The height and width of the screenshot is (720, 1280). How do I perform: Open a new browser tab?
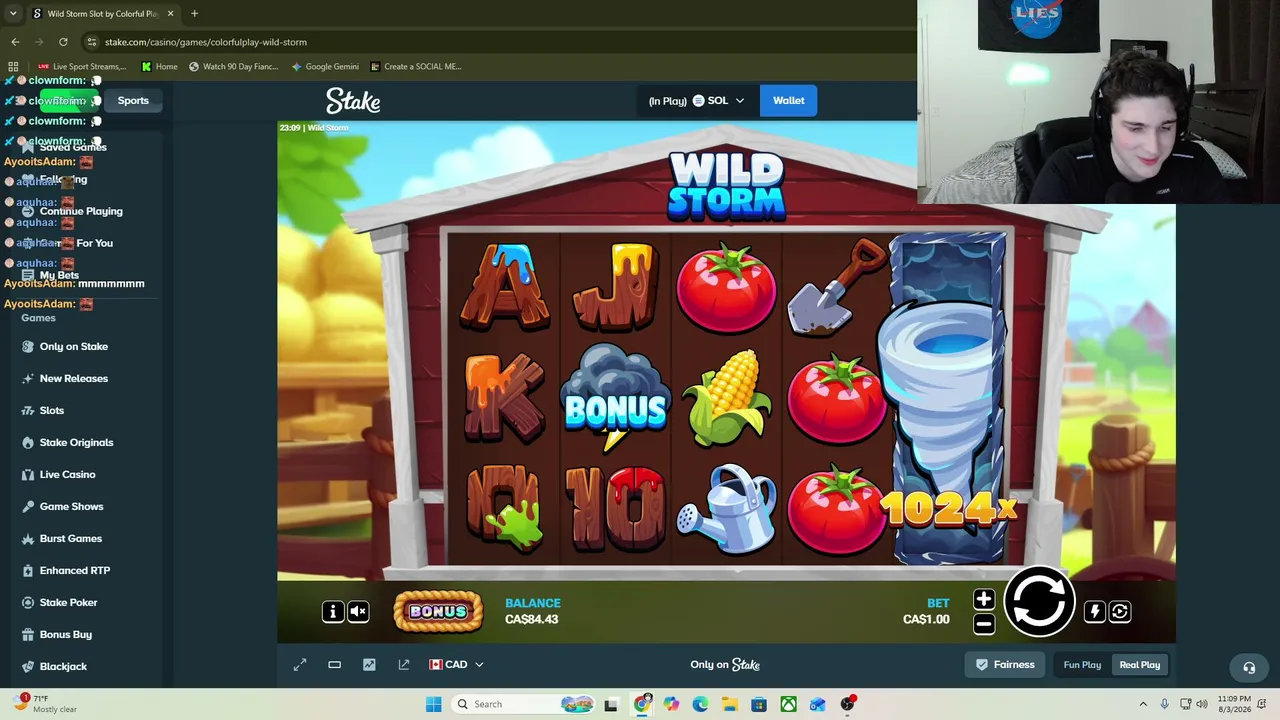coord(194,13)
